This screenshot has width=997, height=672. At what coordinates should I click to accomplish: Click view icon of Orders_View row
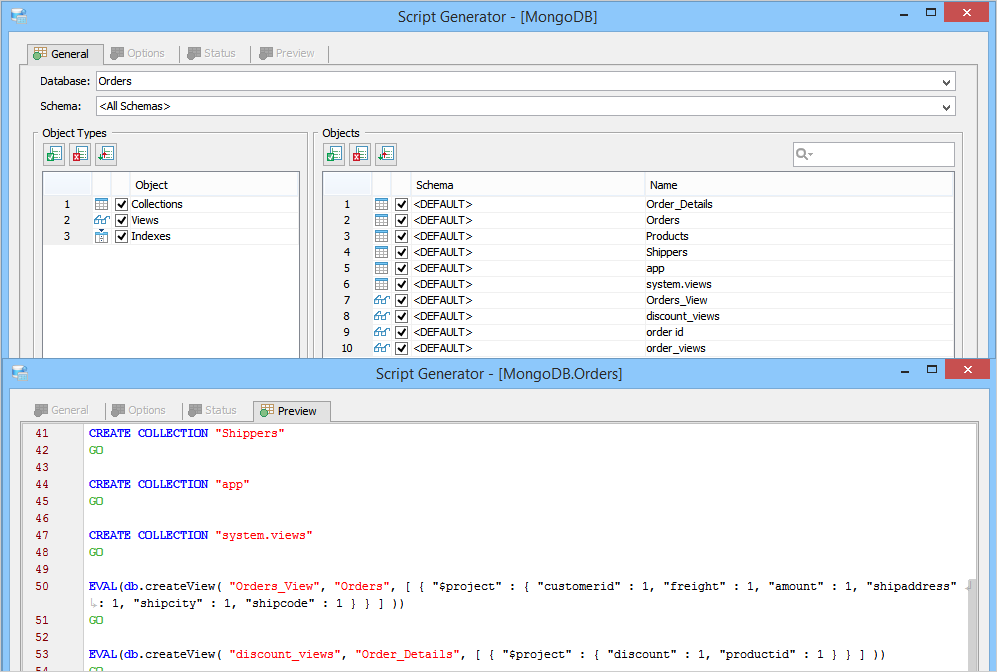382,300
